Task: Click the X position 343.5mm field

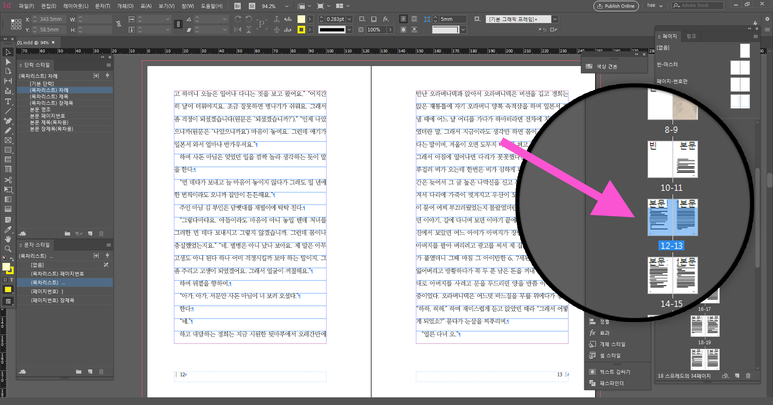Action: coord(51,19)
